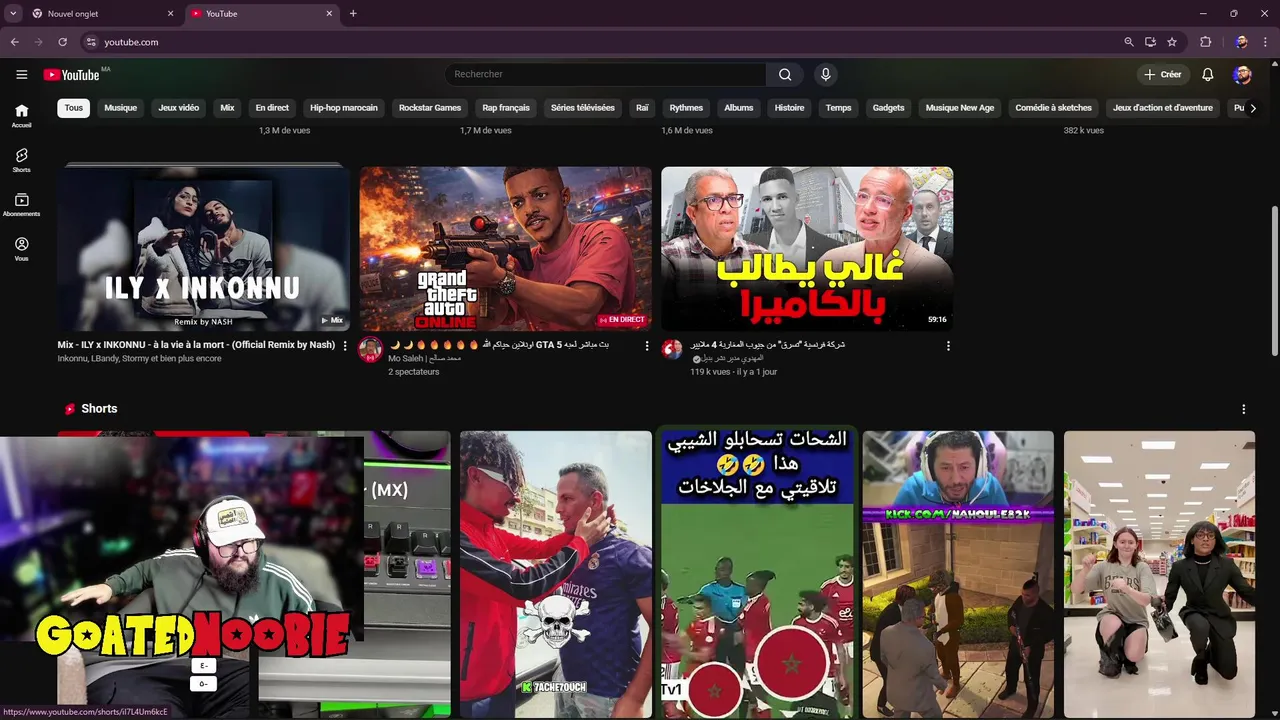Open the YouTube hamburger guide menu

tap(21, 74)
